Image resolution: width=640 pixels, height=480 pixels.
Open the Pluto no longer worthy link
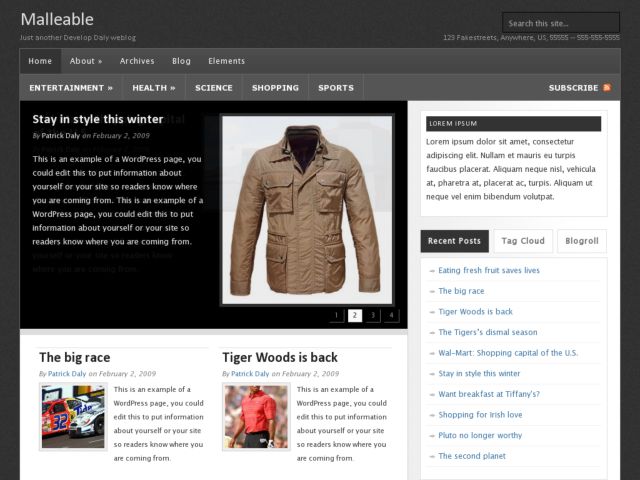(480, 435)
